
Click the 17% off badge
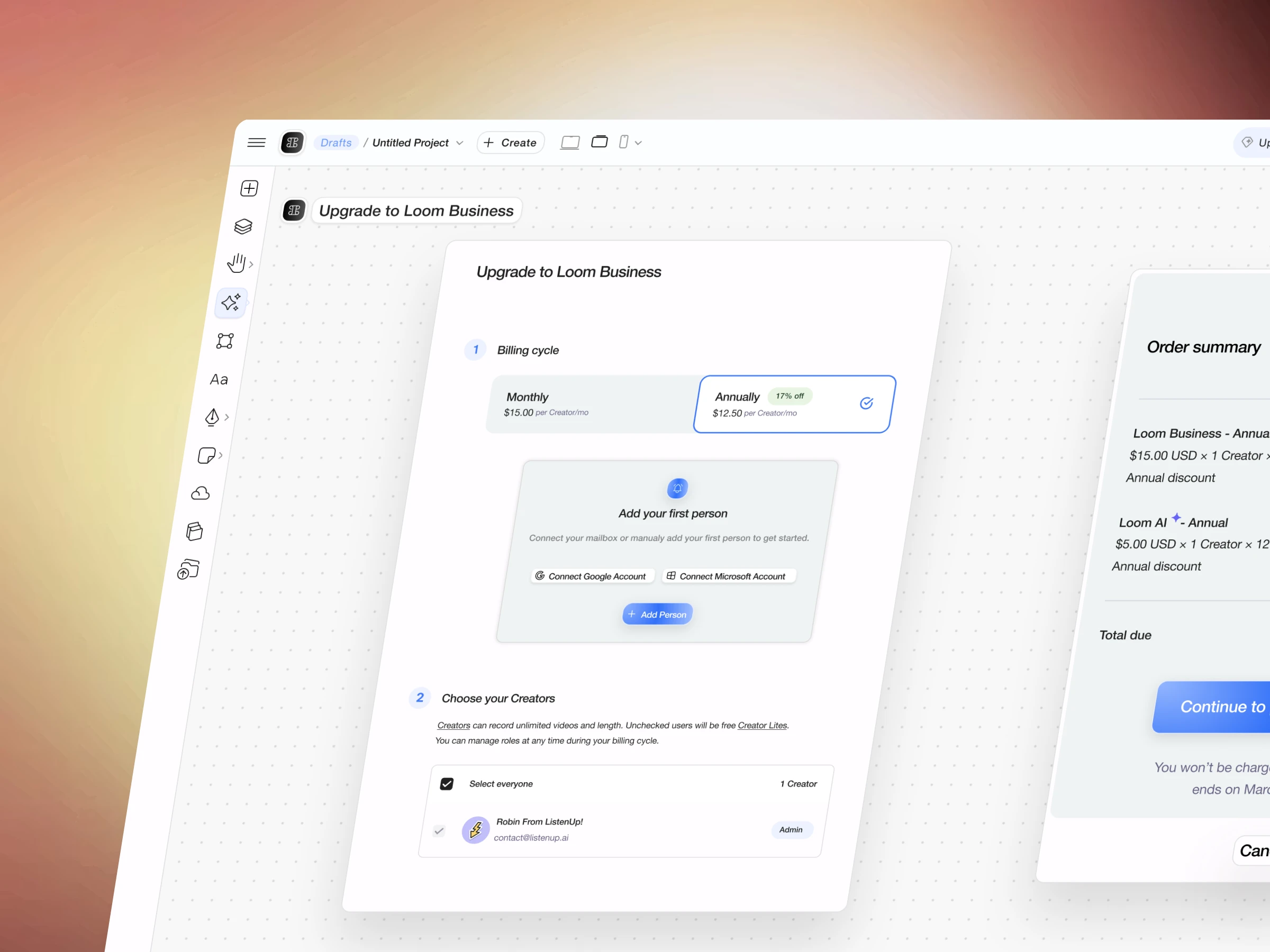tap(790, 396)
